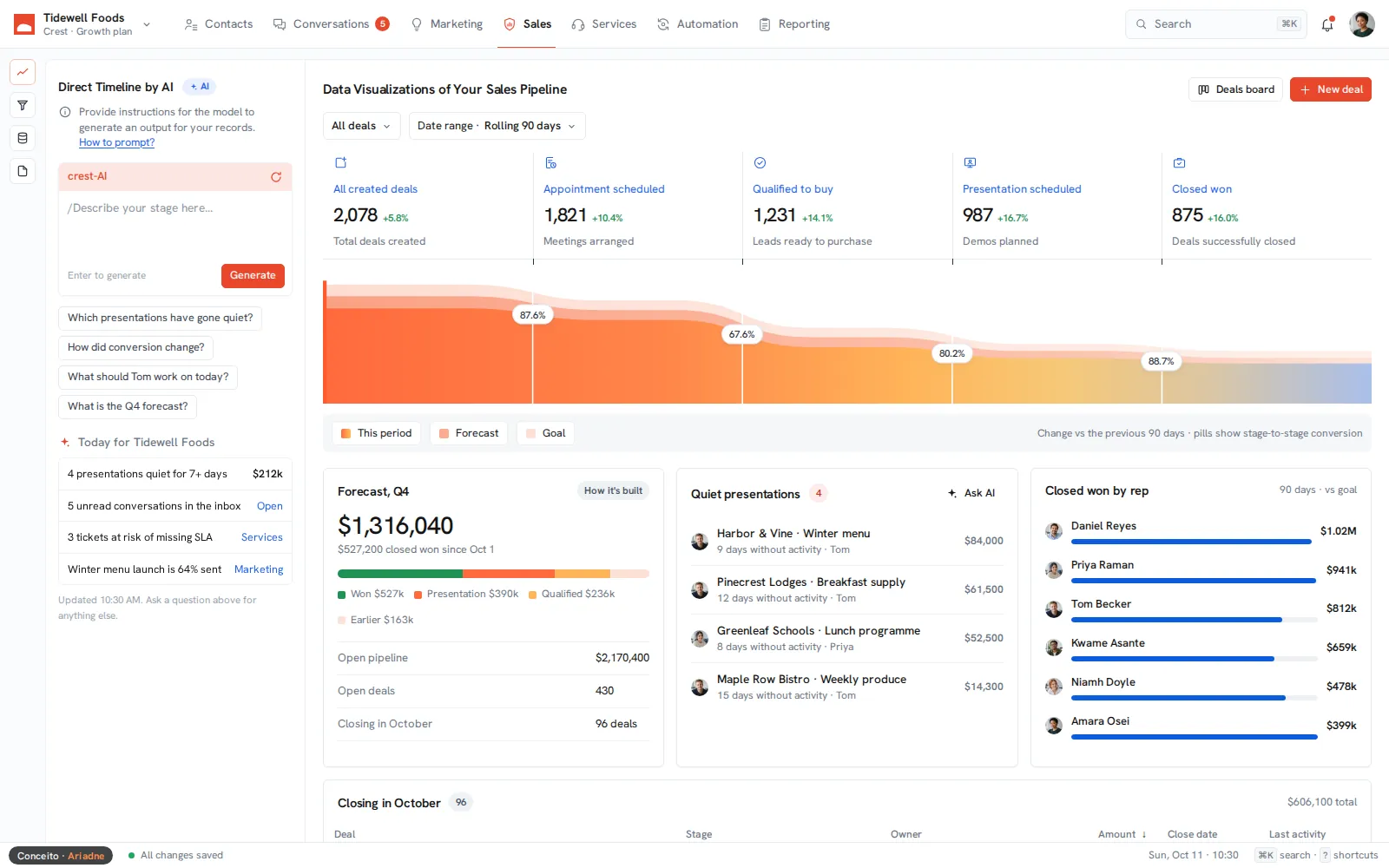Toggle the Goal legend

click(545, 433)
